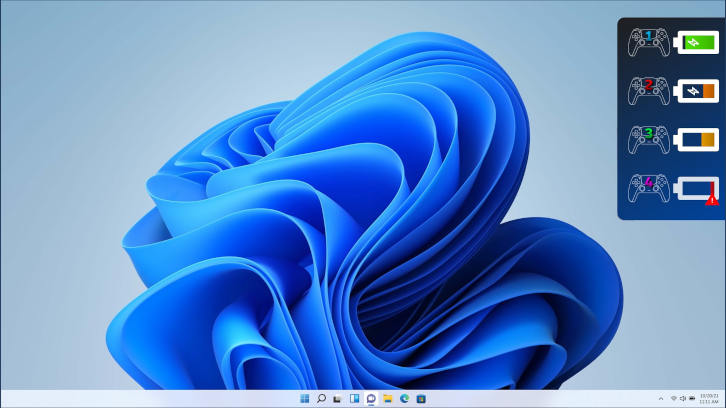Viewport: 726px width, 408px height.
Task: Open Task View from the taskbar
Action: click(x=338, y=398)
